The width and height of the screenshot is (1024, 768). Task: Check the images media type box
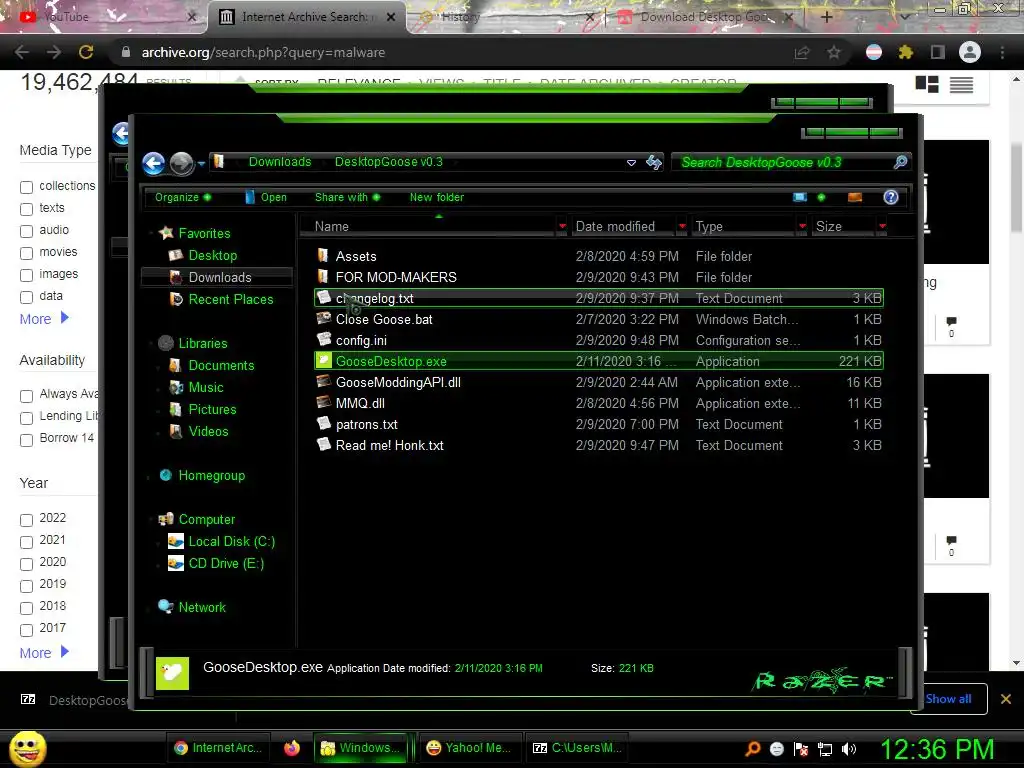[x=26, y=275]
